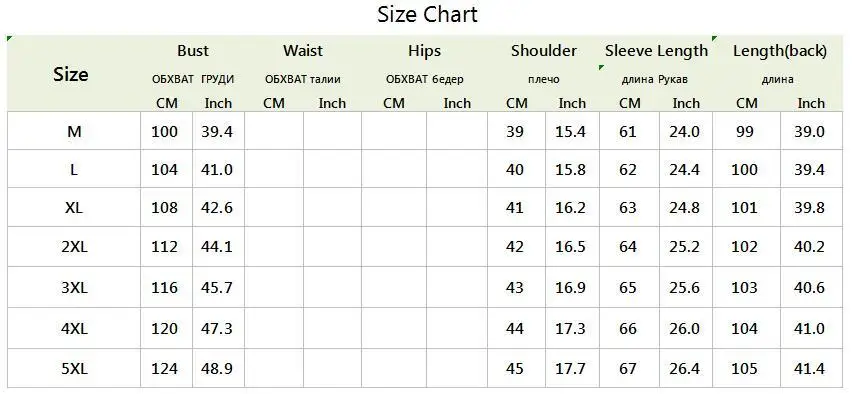Select the 2XL shoulder cell showing 42

515,247
